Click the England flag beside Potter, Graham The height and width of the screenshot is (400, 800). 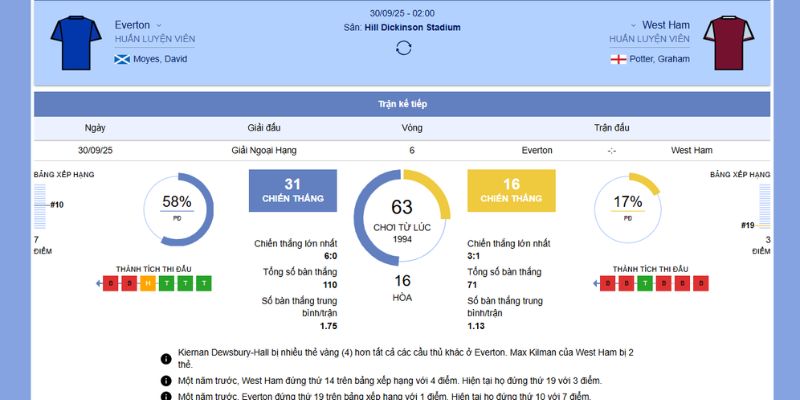click(x=618, y=59)
